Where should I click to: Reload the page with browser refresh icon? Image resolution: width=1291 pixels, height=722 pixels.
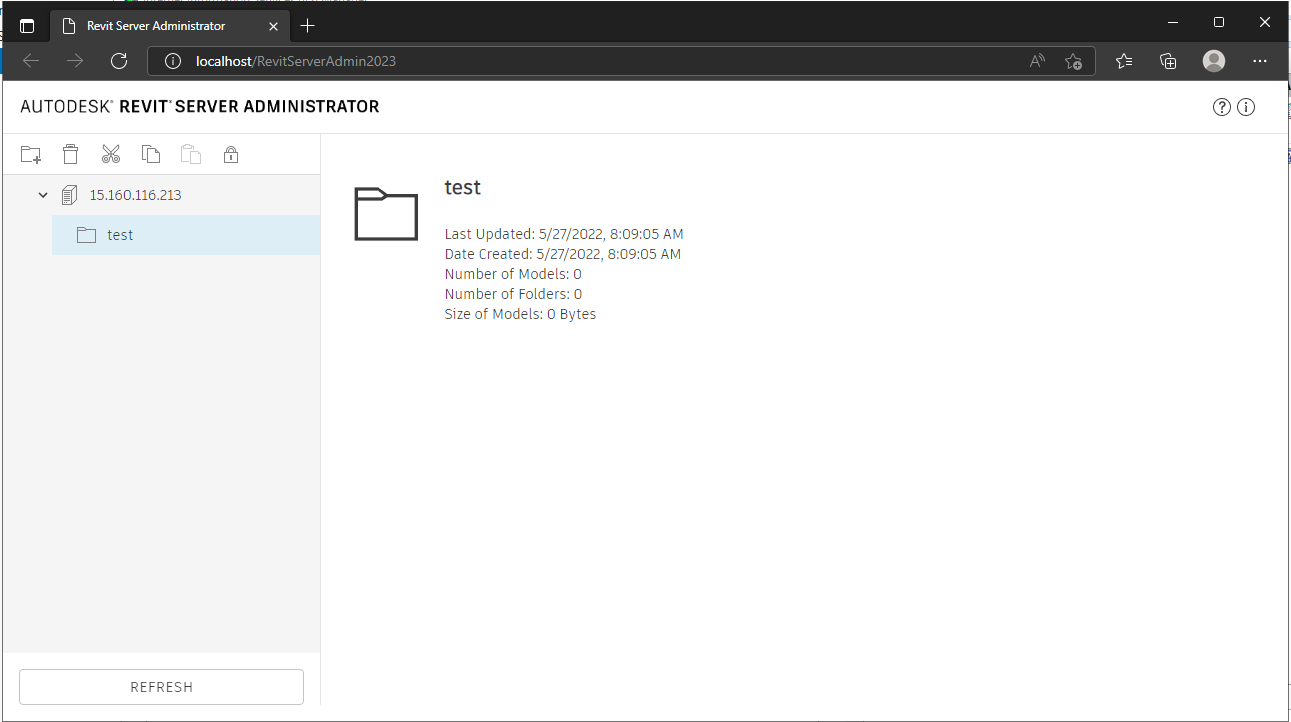(x=119, y=61)
